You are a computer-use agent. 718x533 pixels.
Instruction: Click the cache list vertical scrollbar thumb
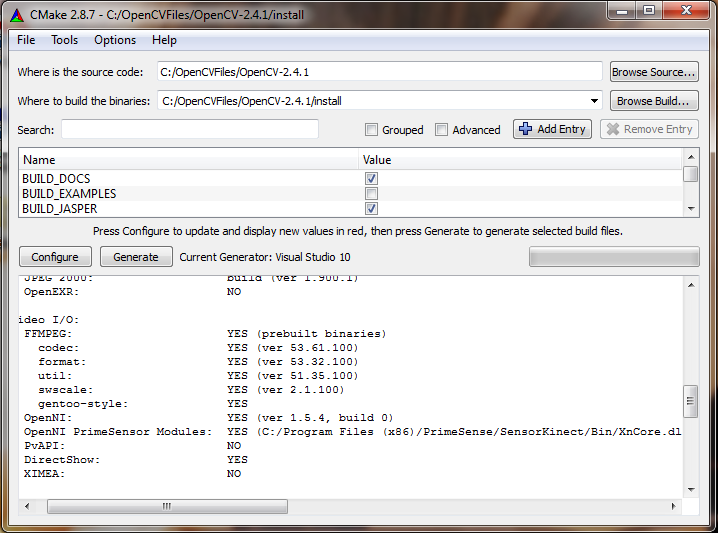(x=691, y=174)
